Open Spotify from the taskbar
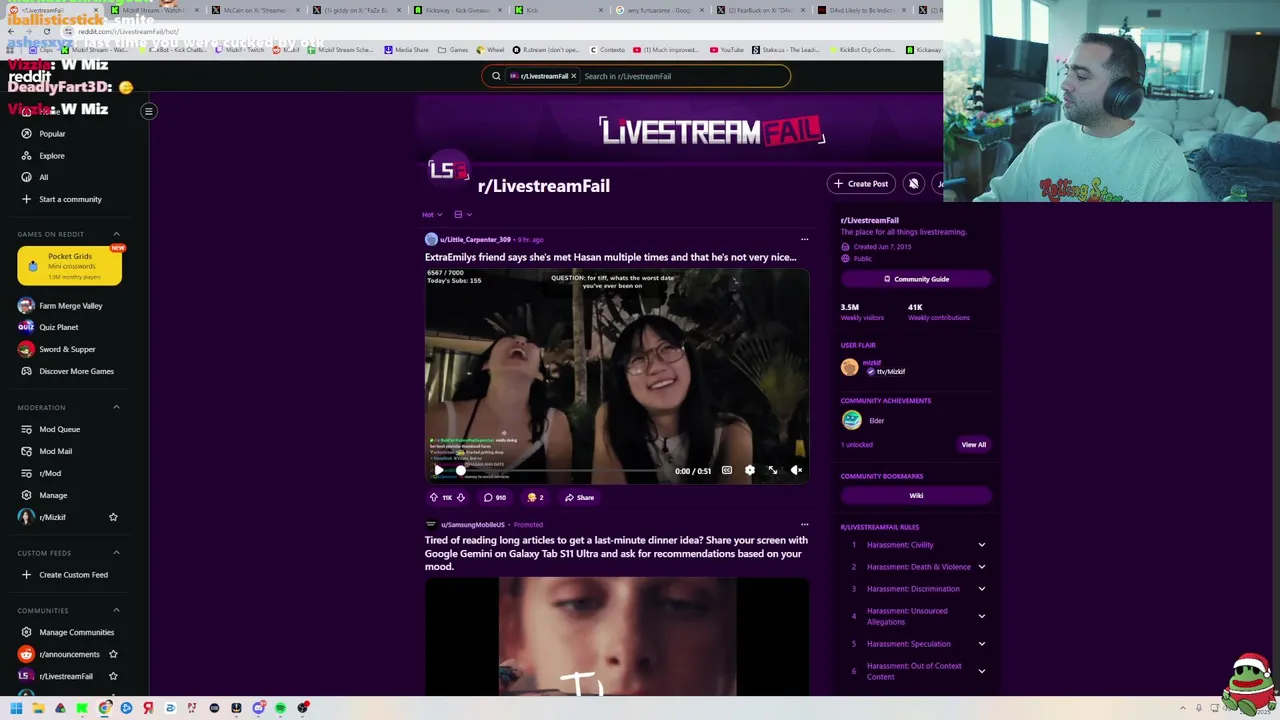The width and height of the screenshot is (1280, 720). (x=281, y=708)
